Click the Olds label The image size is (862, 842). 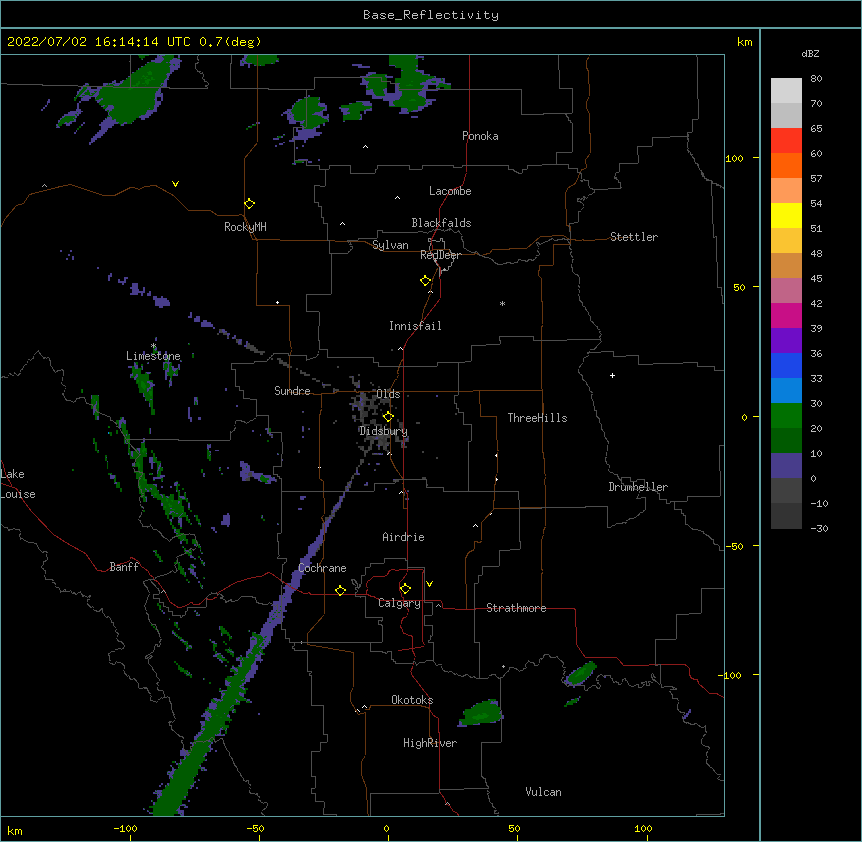388,394
